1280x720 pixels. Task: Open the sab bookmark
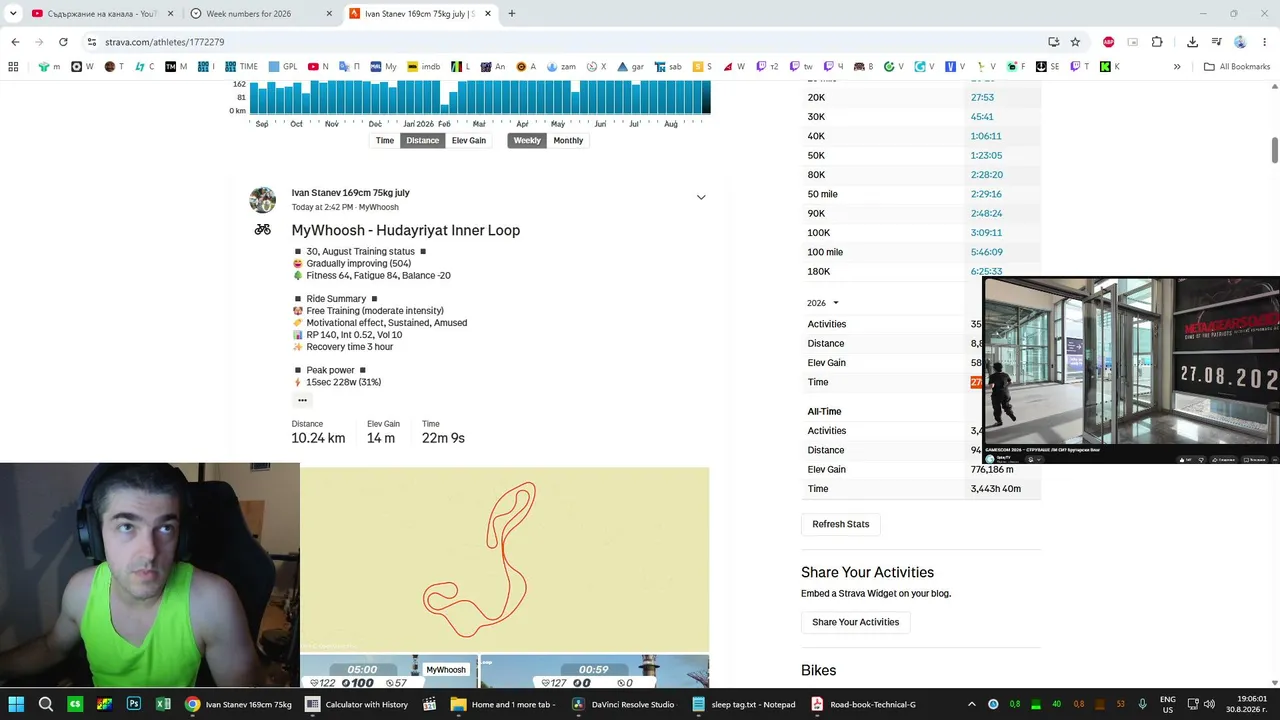click(668, 67)
